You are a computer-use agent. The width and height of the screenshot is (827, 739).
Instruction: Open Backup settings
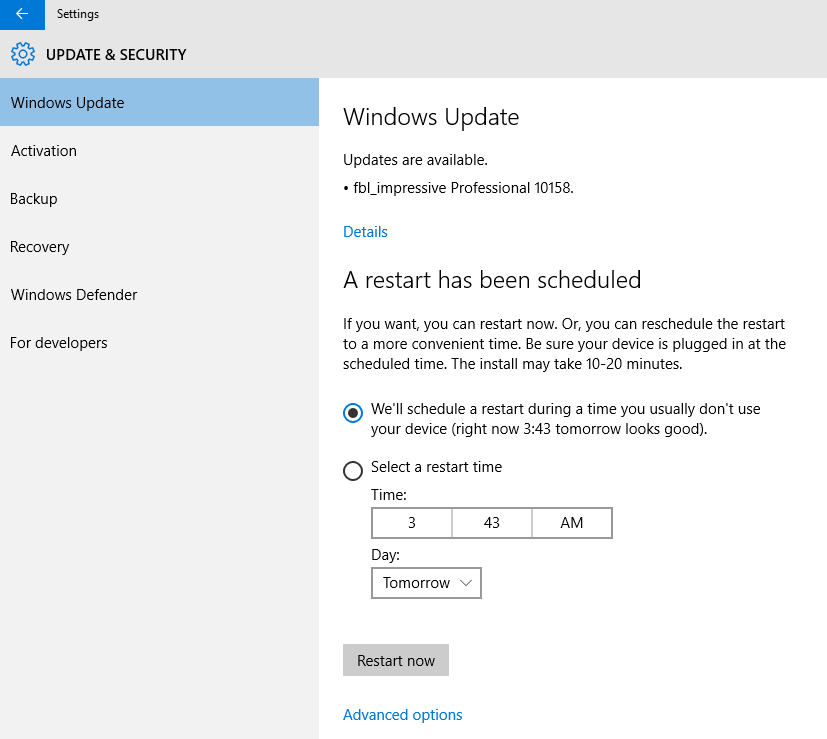tap(159, 199)
